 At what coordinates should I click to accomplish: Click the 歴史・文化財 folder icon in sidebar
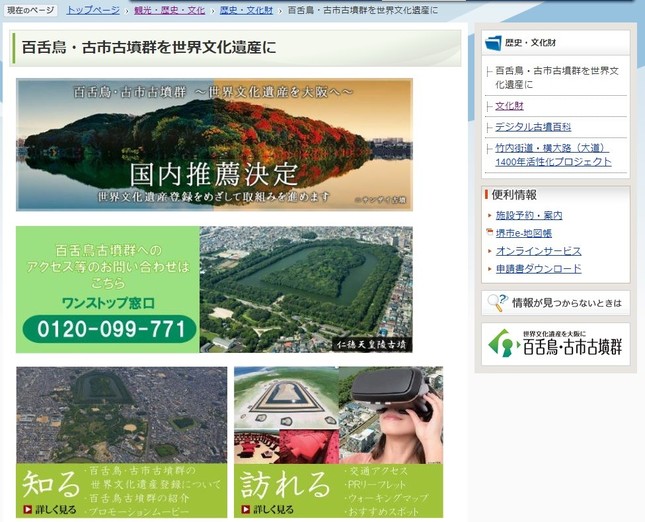pyautogui.click(x=493, y=43)
